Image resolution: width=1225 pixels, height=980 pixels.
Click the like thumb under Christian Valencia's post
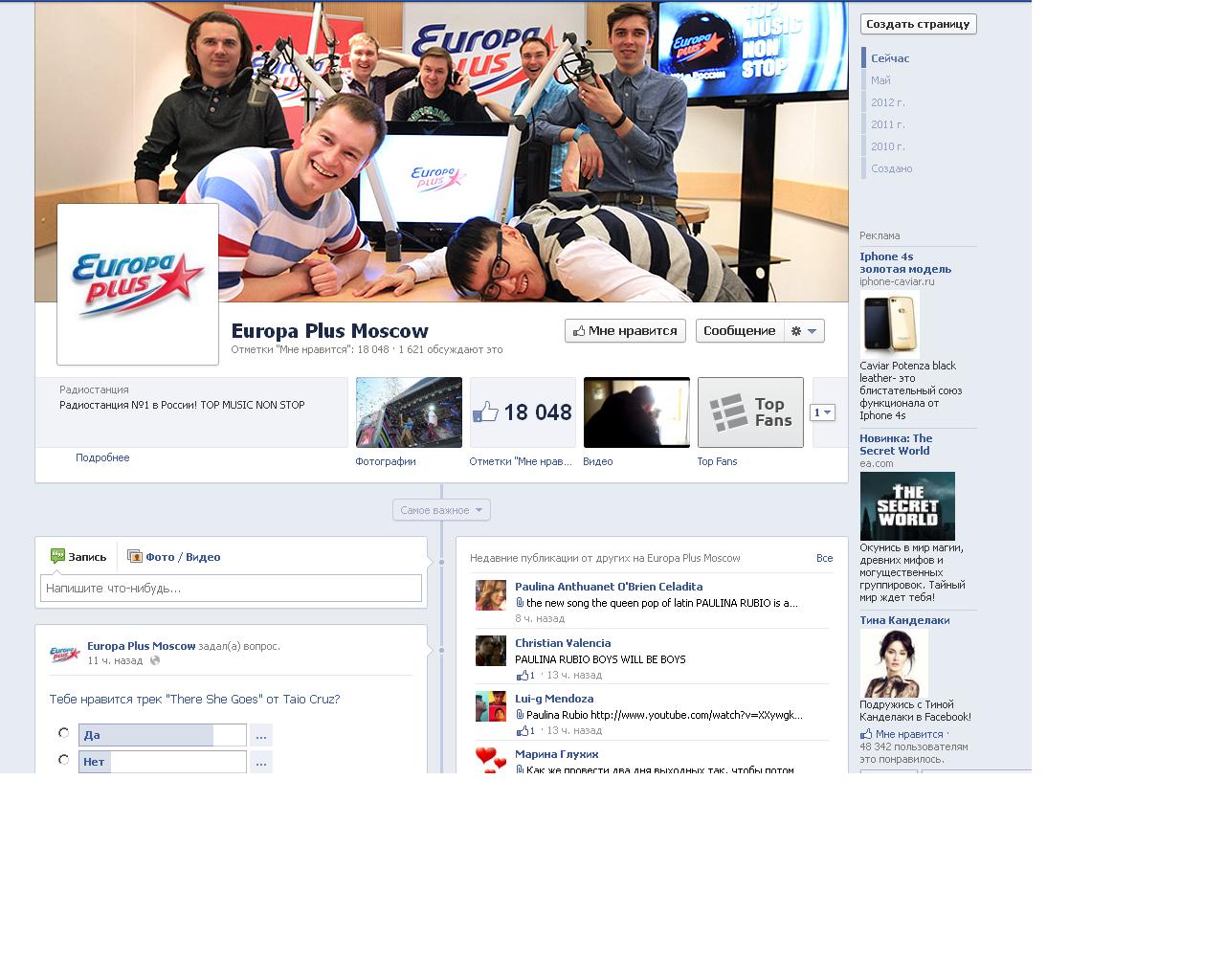coord(523,676)
